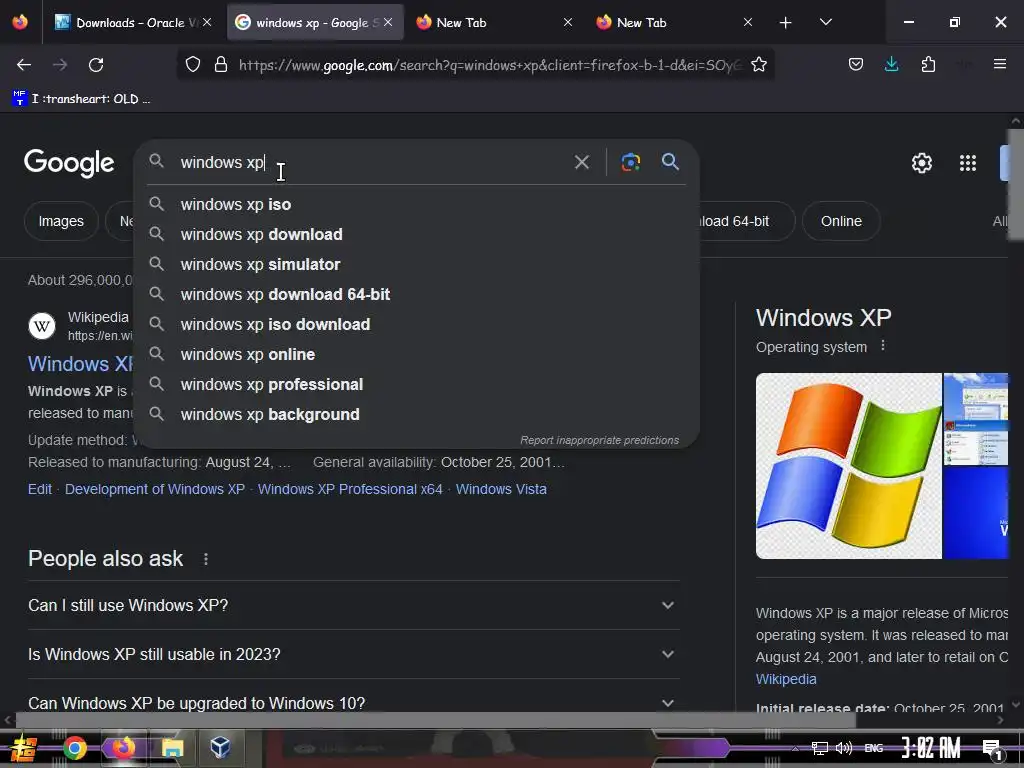
Task: Open the Google apps grid
Action: [x=968, y=163]
